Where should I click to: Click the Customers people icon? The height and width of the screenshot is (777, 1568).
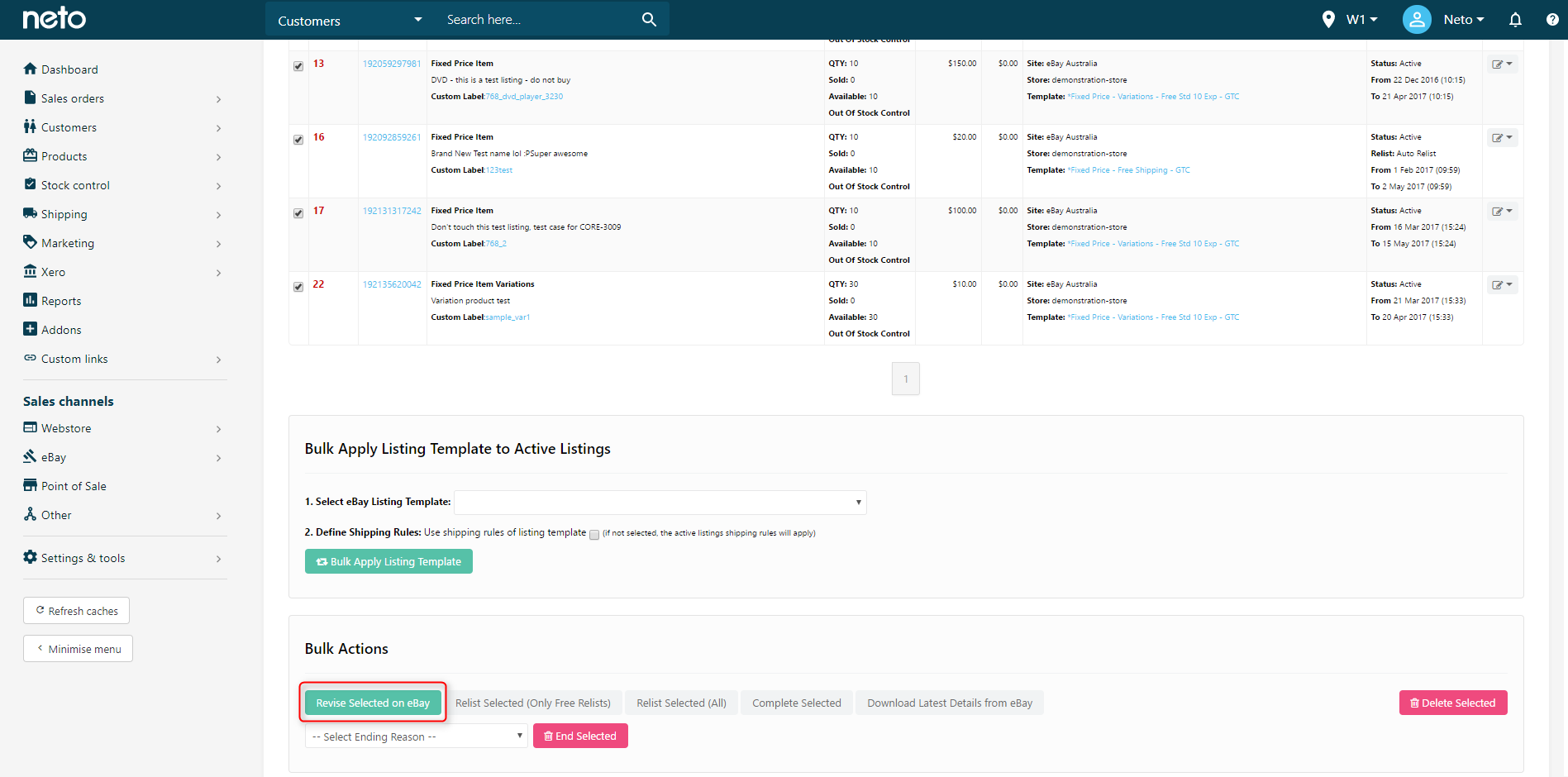[x=30, y=126]
